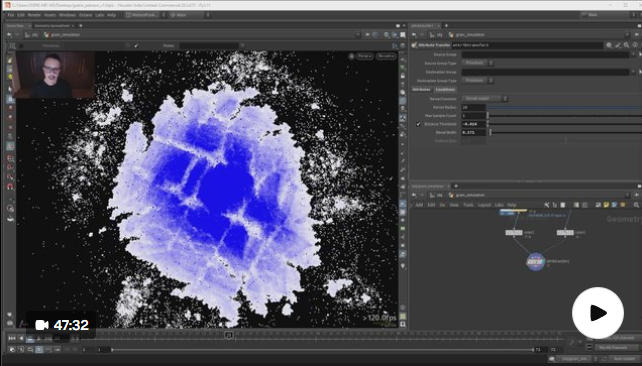Click the blue network box icon

615,205
